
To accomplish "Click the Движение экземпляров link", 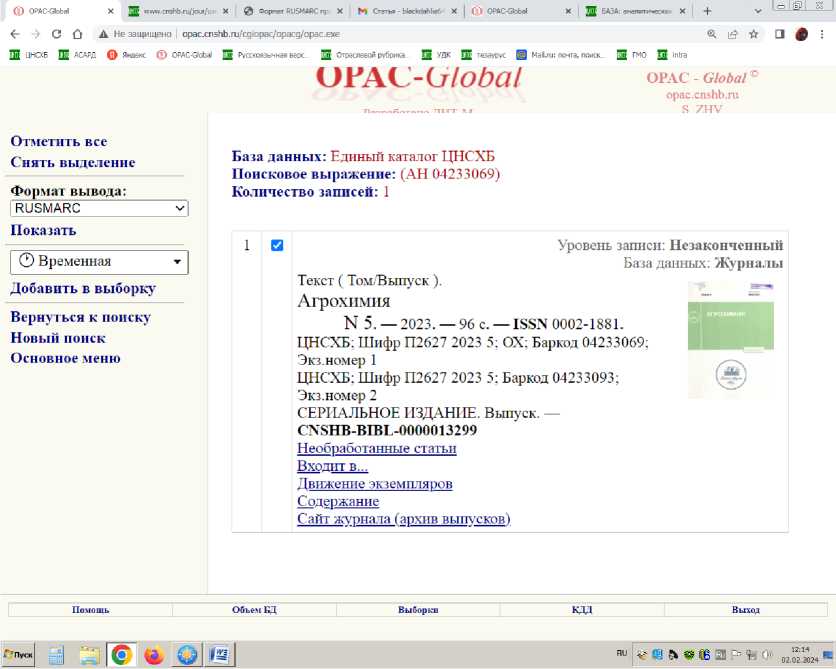I will tap(375, 484).
